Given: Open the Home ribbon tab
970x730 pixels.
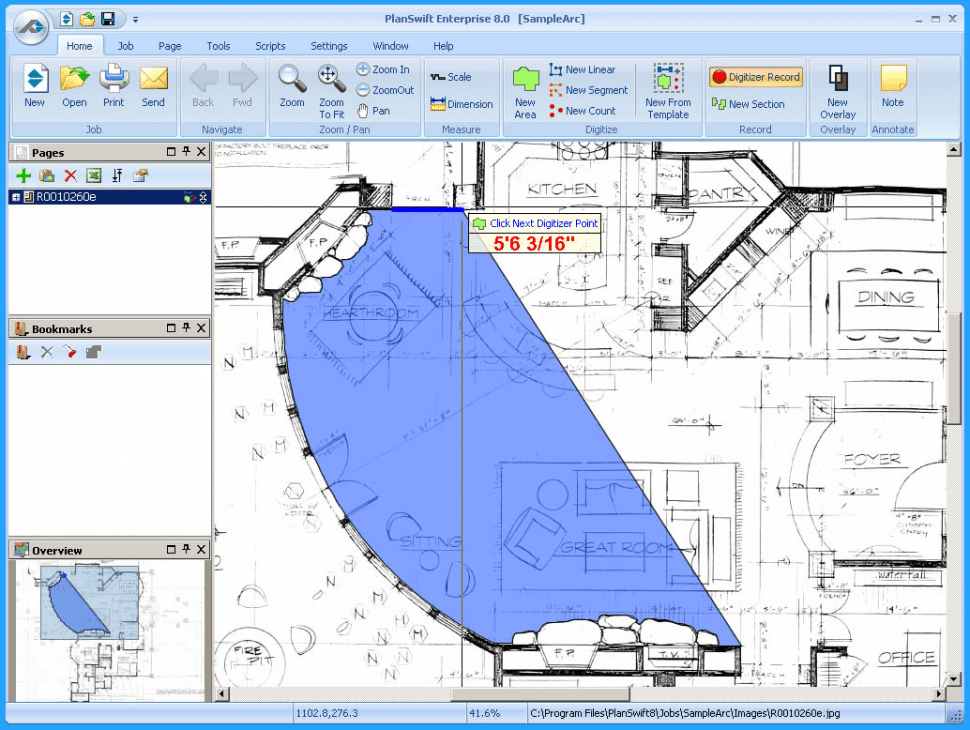Looking at the screenshot, I should point(79,46).
